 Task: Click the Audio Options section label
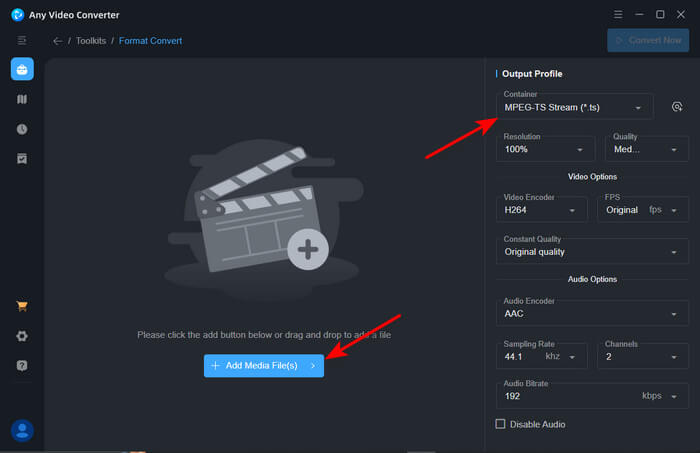point(592,279)
